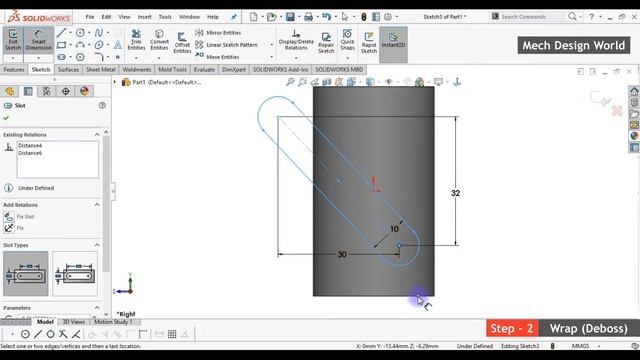Click the Fix Slot relation
Viewport: 640px width, 360px height.
point(19,217)
